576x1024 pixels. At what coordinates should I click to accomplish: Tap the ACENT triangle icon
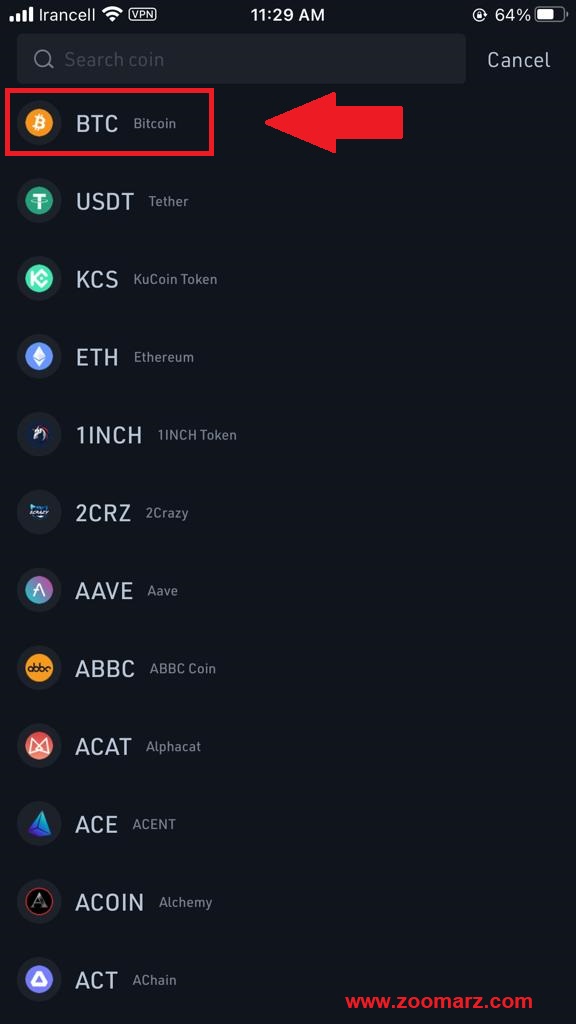(x=39, y=824)
